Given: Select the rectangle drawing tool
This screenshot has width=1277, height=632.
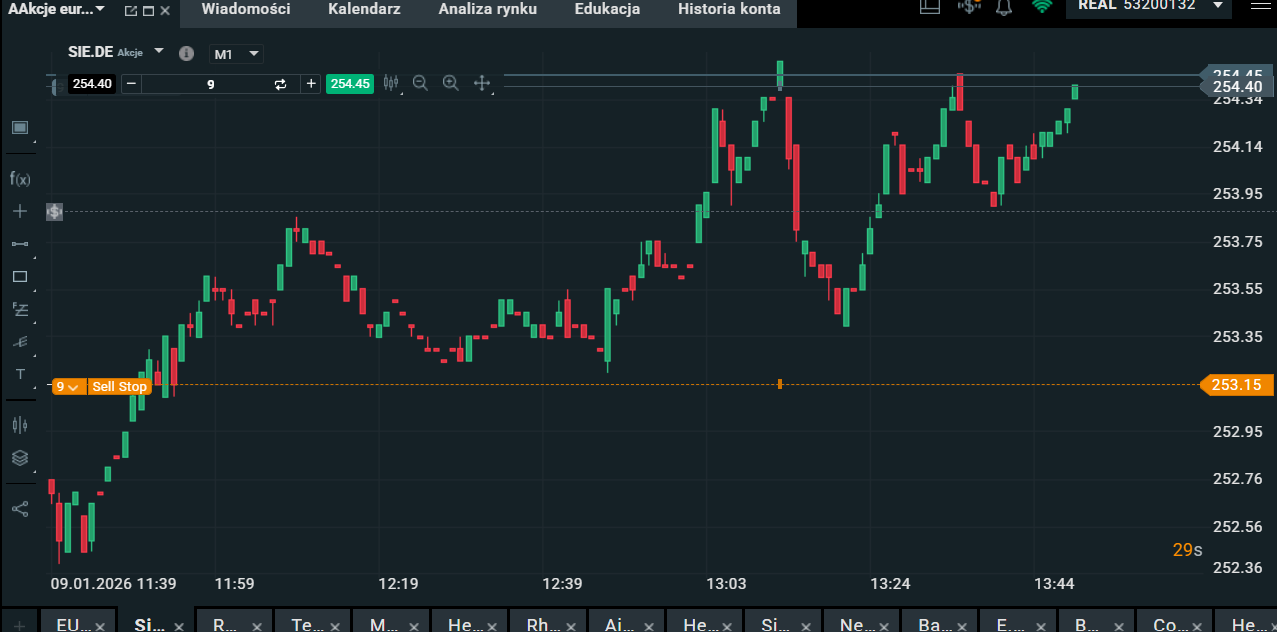Looking at the screenshot, I should 20,277.
